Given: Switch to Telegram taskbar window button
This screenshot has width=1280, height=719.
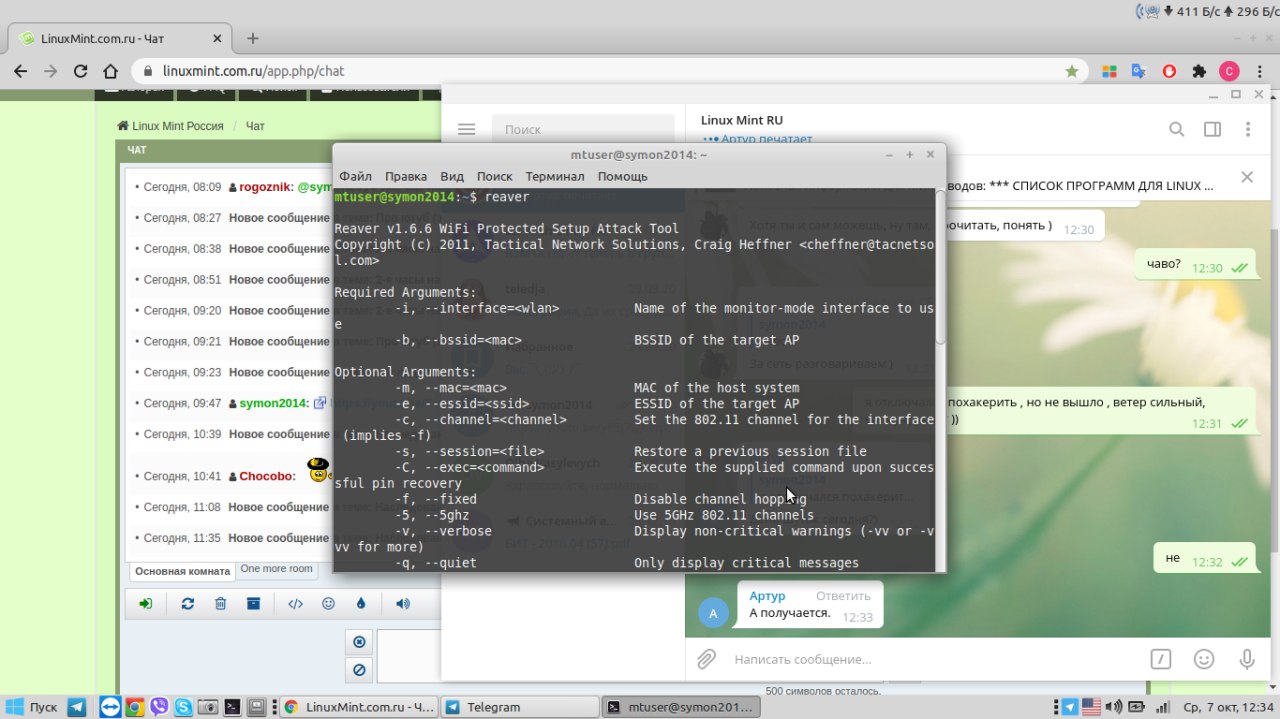Looking at the screenshot, I should click(x=519, y=707).
